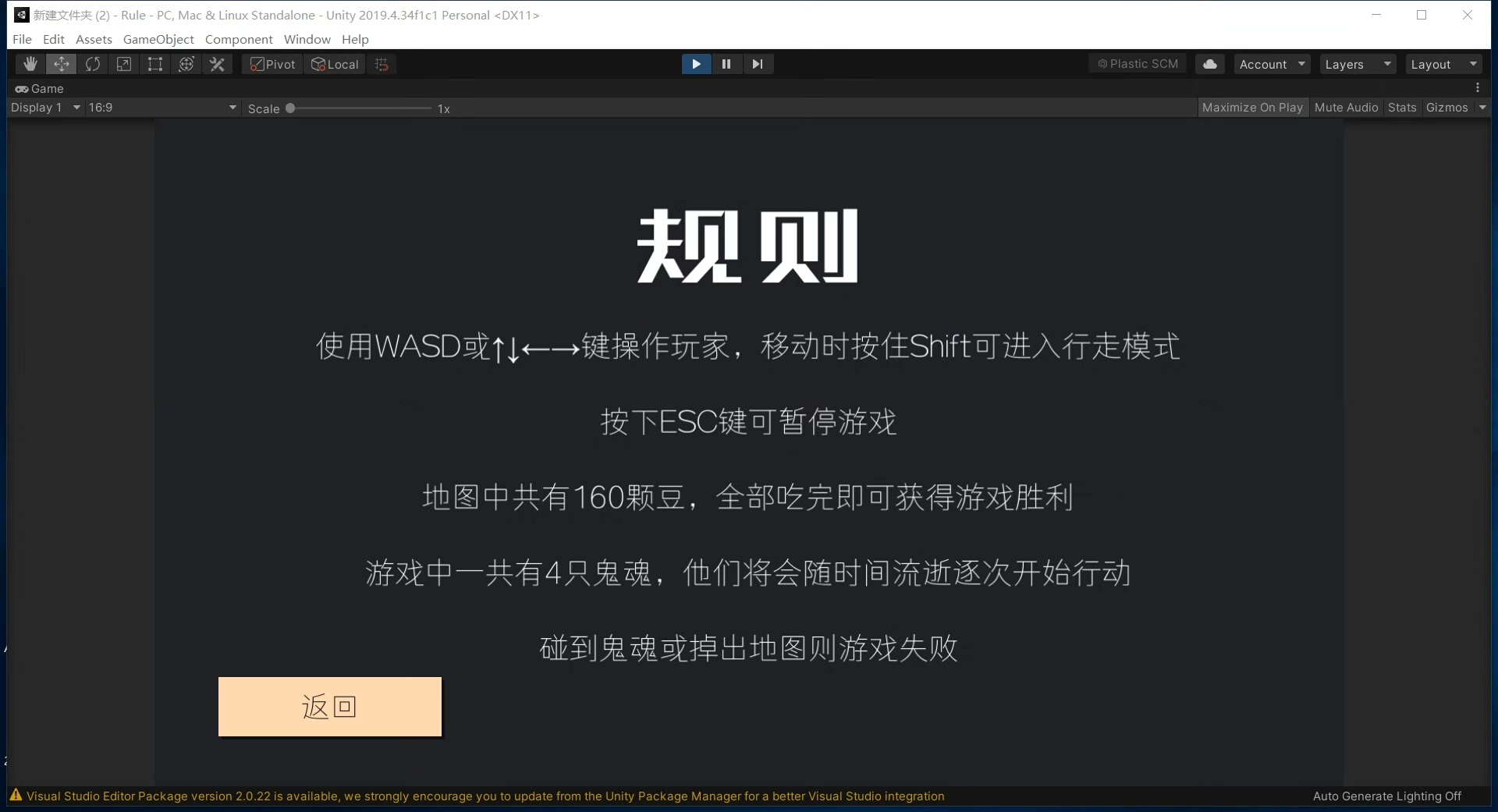1498x812 pixels.
Task: Open the Help menu
Action: coord(355,39)
